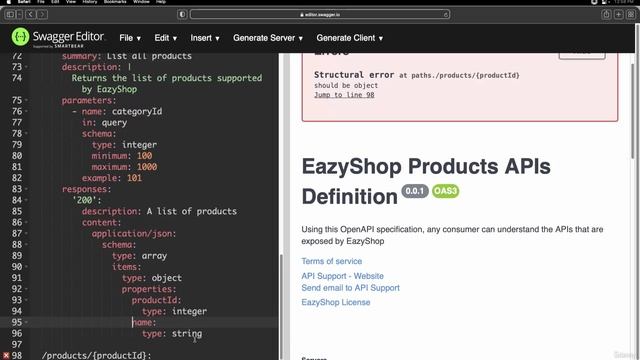Show the Safari tab overview grid icon
The height and width of the screenshot is (360, 640).
pyautogui.click(x=631, y=15)
